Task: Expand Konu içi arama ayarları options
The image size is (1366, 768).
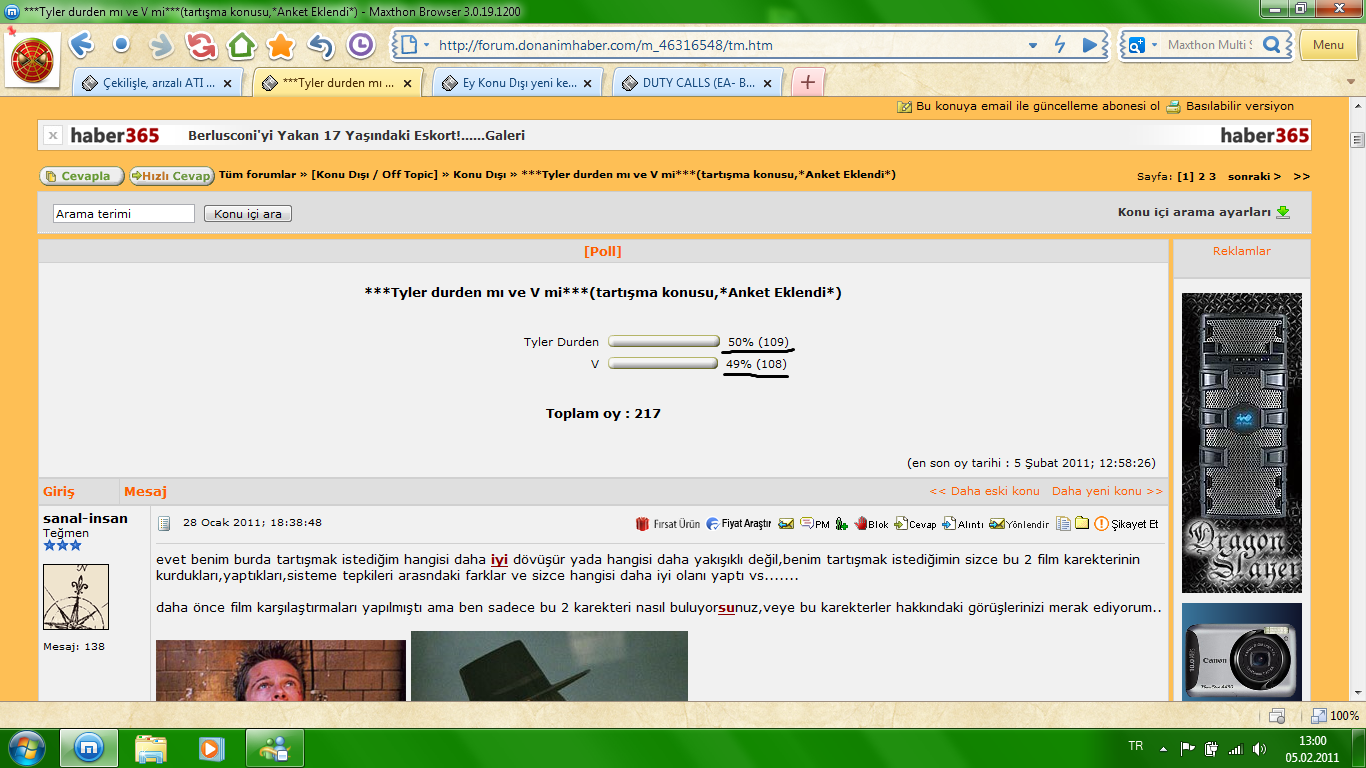Action: click(x=1283, y=212)
